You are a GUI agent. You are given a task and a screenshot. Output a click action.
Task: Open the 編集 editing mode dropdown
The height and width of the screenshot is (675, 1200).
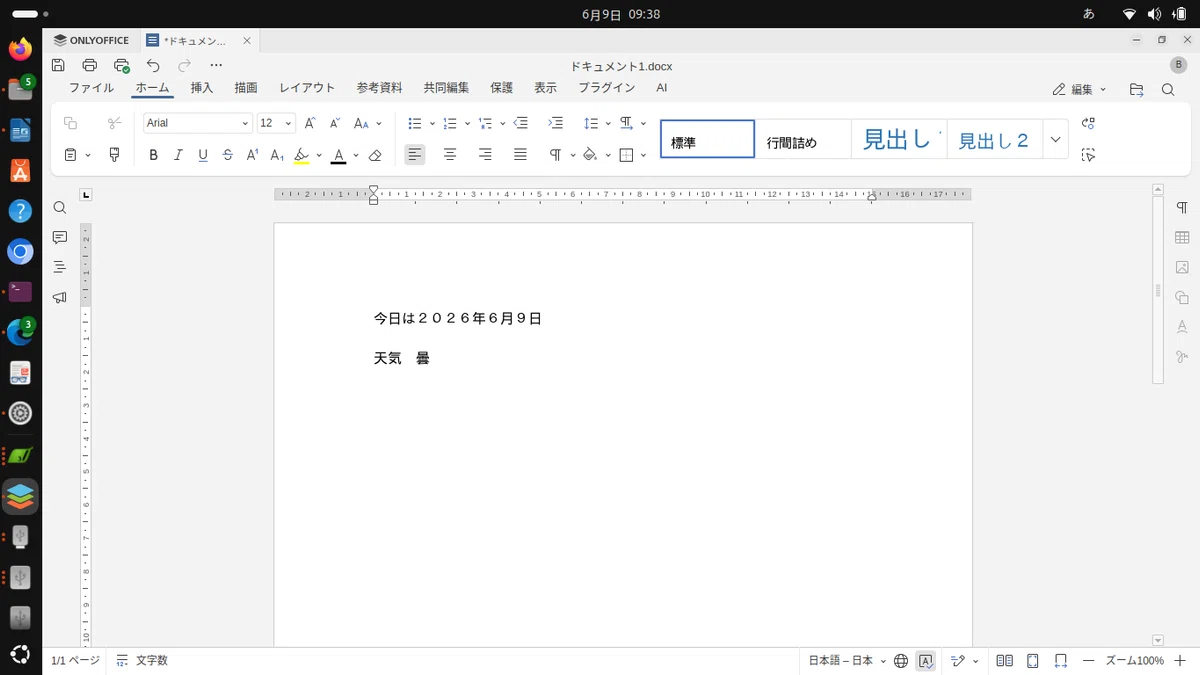(x=1080, y=89)
